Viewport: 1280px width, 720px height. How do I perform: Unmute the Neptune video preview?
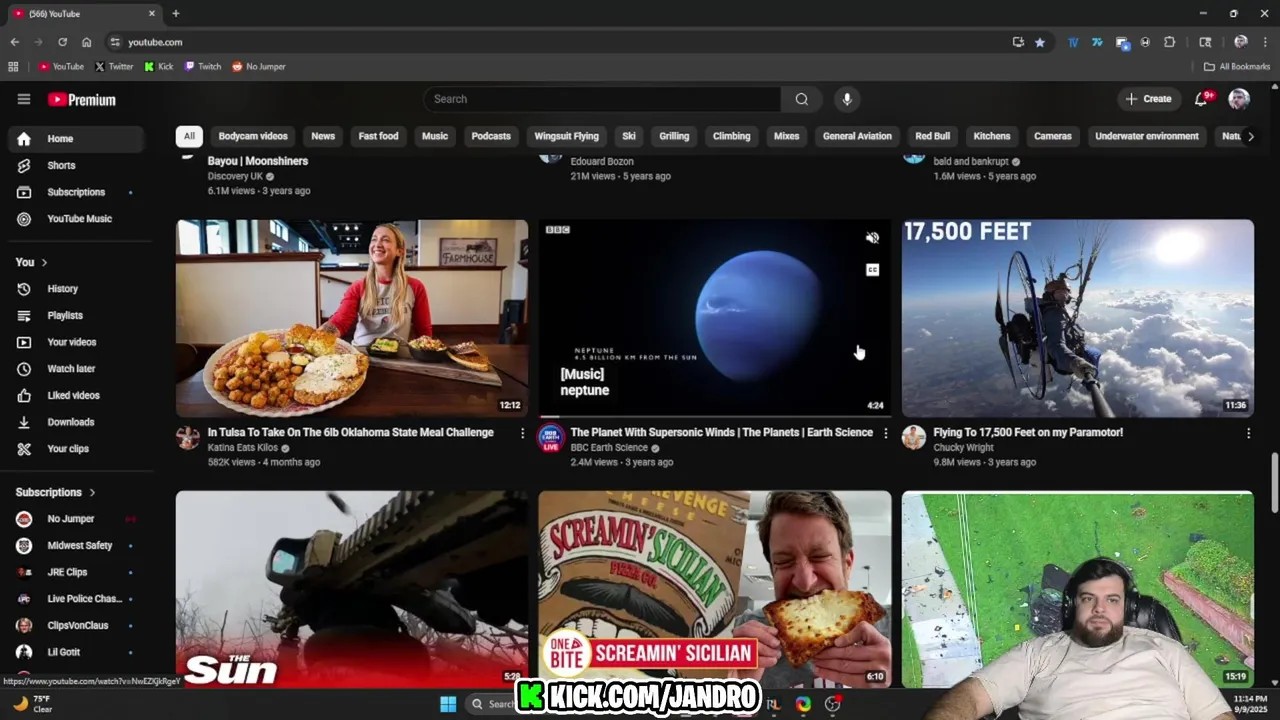[872, 238]
